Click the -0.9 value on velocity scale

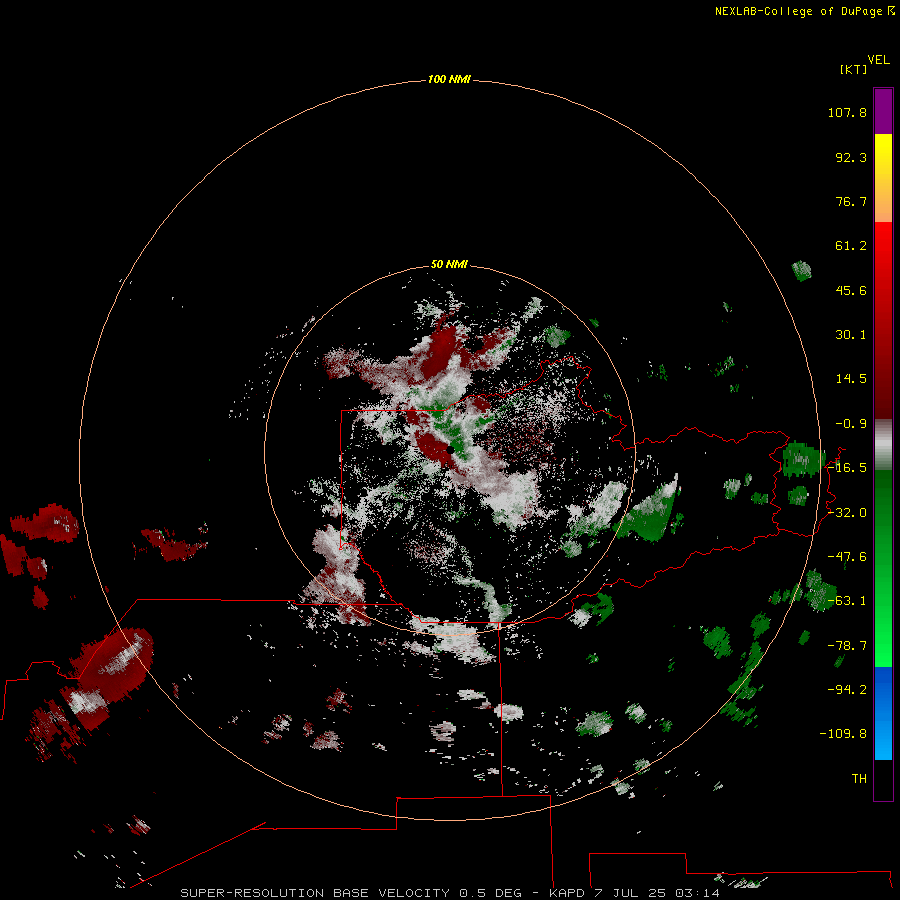click(x=851, y=424)
